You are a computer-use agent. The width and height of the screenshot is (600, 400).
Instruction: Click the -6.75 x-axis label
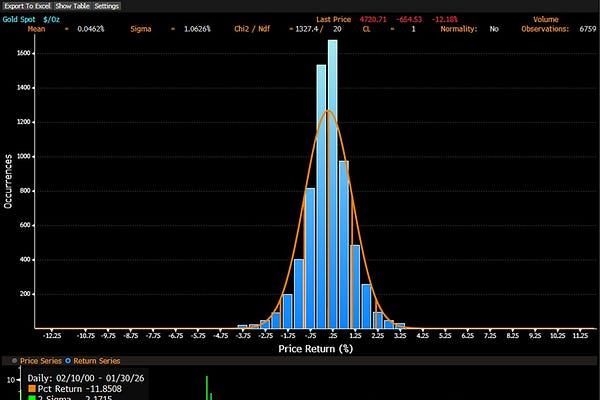(176, 336)
